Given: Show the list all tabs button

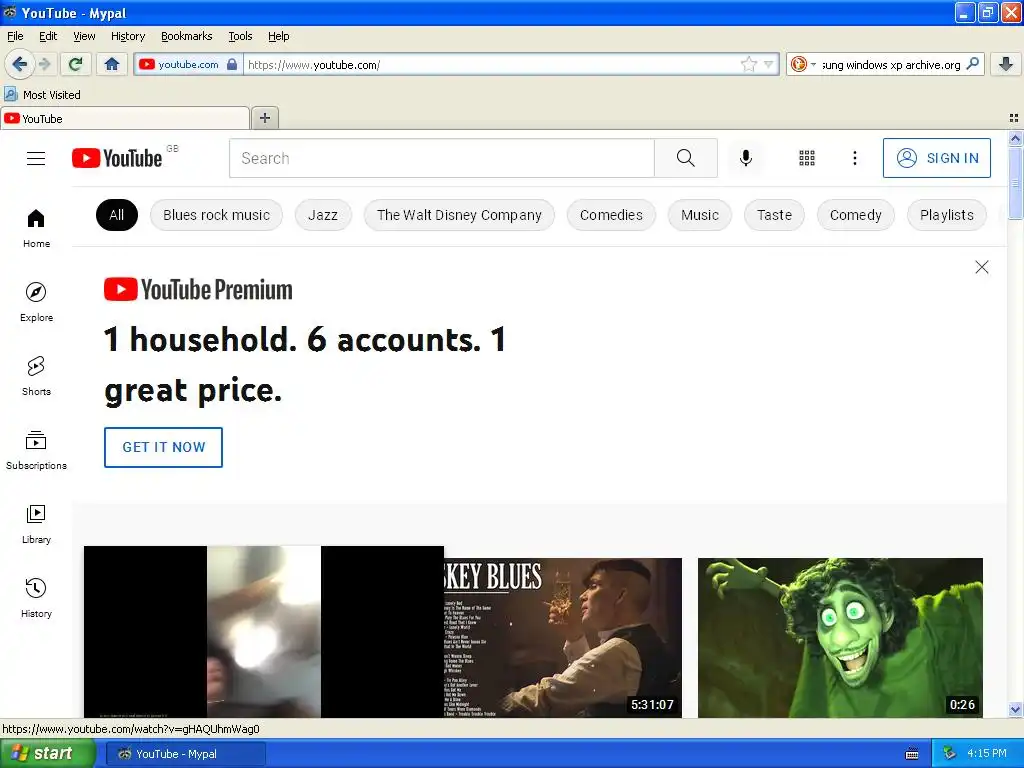Looking at the screenshot, I should click(x=1014, y=118).
